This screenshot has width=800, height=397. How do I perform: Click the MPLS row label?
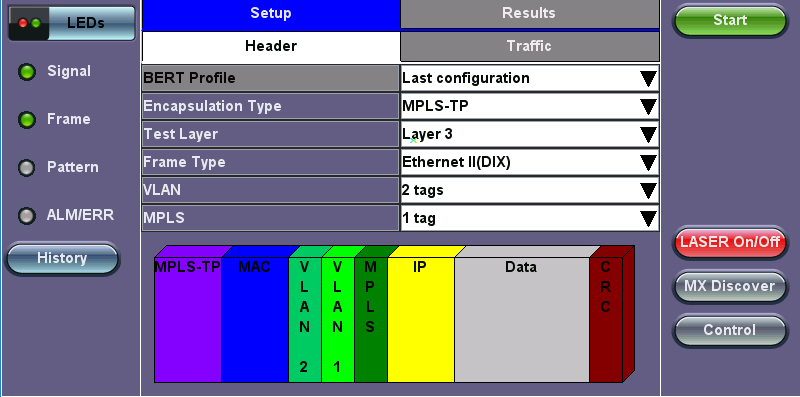(x=270, y=218)
